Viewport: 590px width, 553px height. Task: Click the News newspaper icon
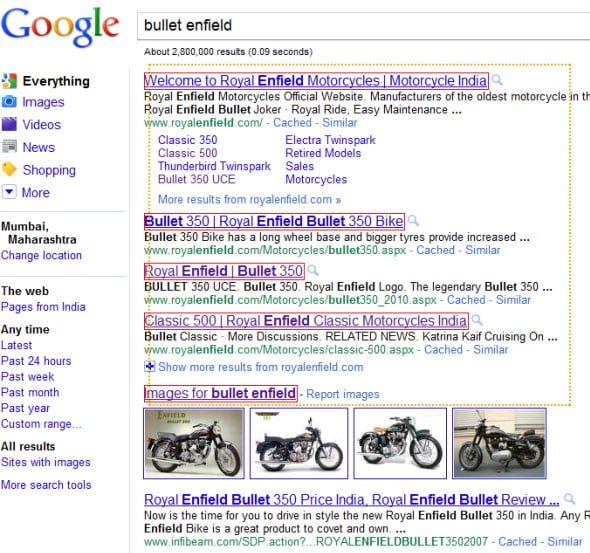tap(9, 146)
